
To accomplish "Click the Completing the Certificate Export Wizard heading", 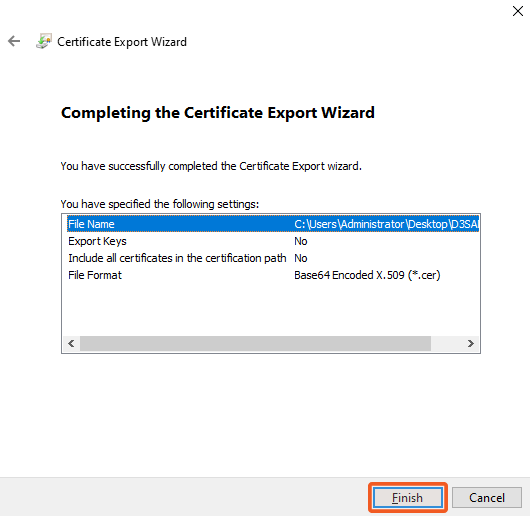I will [x=218, y=113].
